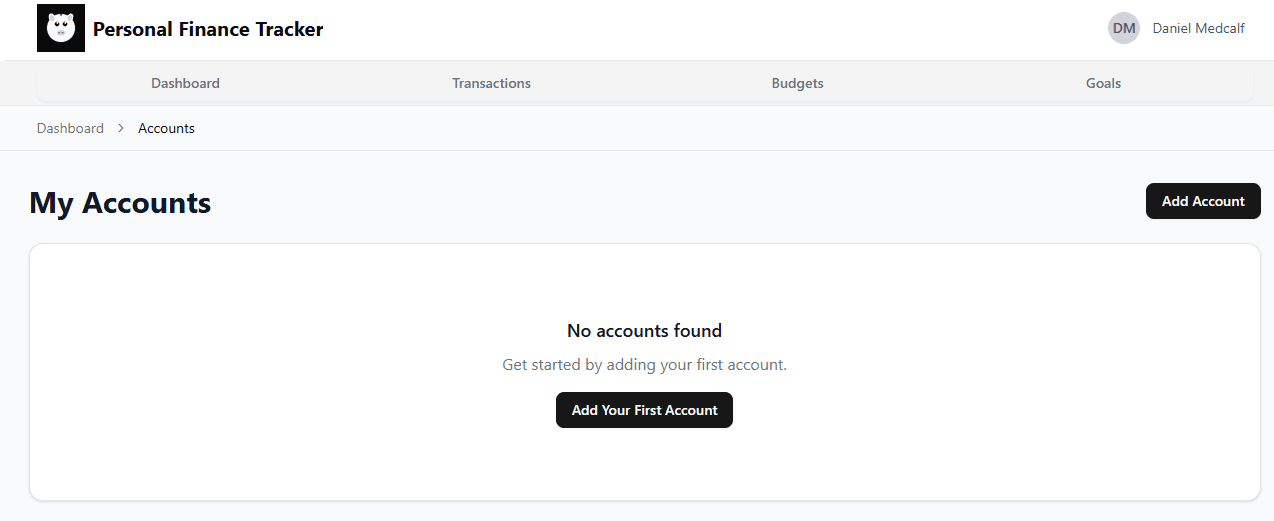Screen dimensions: 1274x521
Task: Follow the Dashboard breadcrumb link
Action: pyautogui.click(x=70, y=128)
